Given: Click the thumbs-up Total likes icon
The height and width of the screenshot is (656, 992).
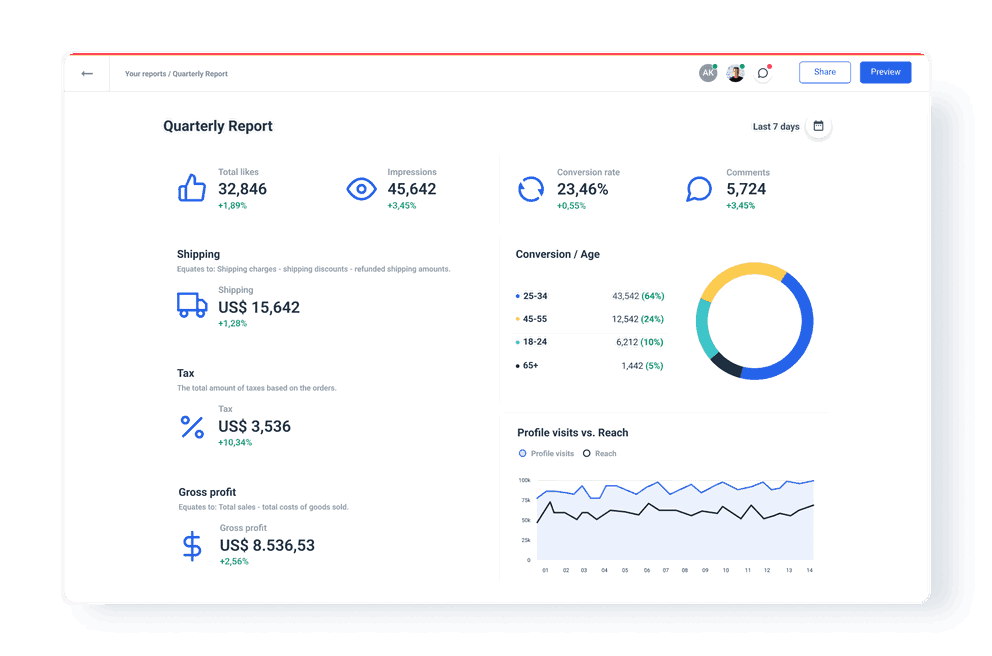Looking at the screenshot, I should pyautogui.click(x=191, y=188).
